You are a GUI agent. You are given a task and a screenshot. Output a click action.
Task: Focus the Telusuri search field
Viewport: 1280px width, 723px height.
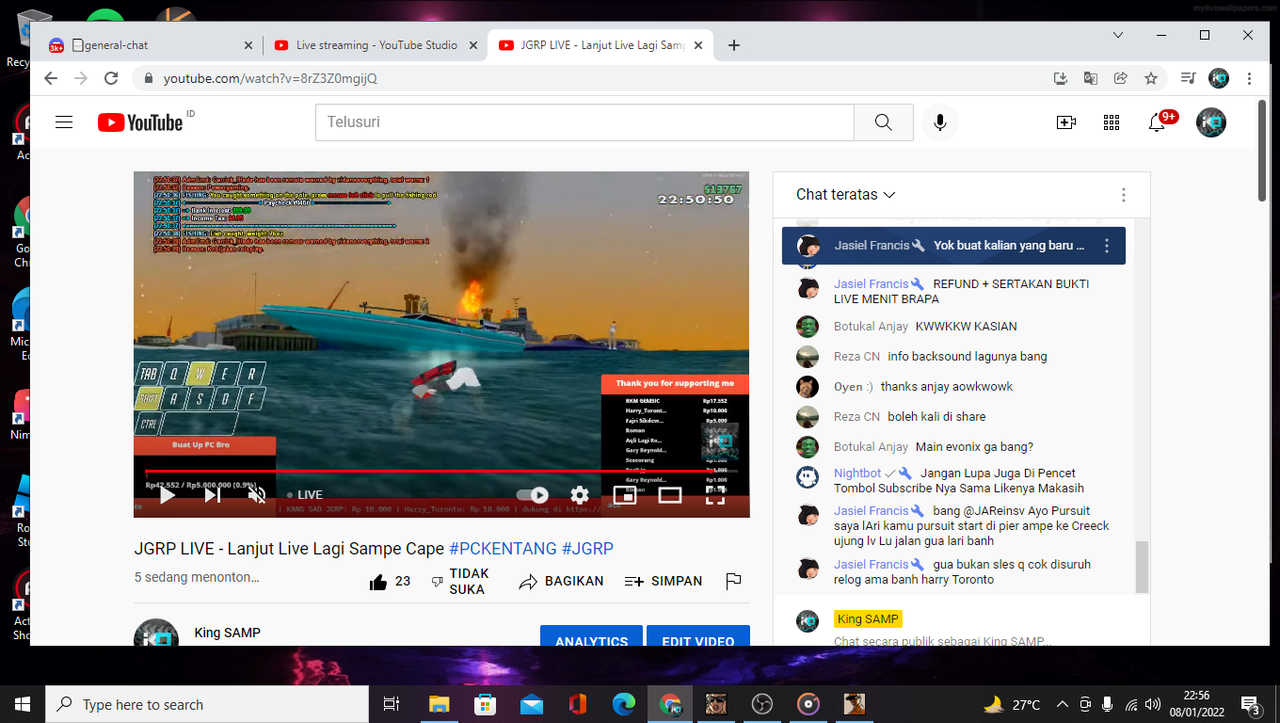pyautogui.click(x=585, y=122)
